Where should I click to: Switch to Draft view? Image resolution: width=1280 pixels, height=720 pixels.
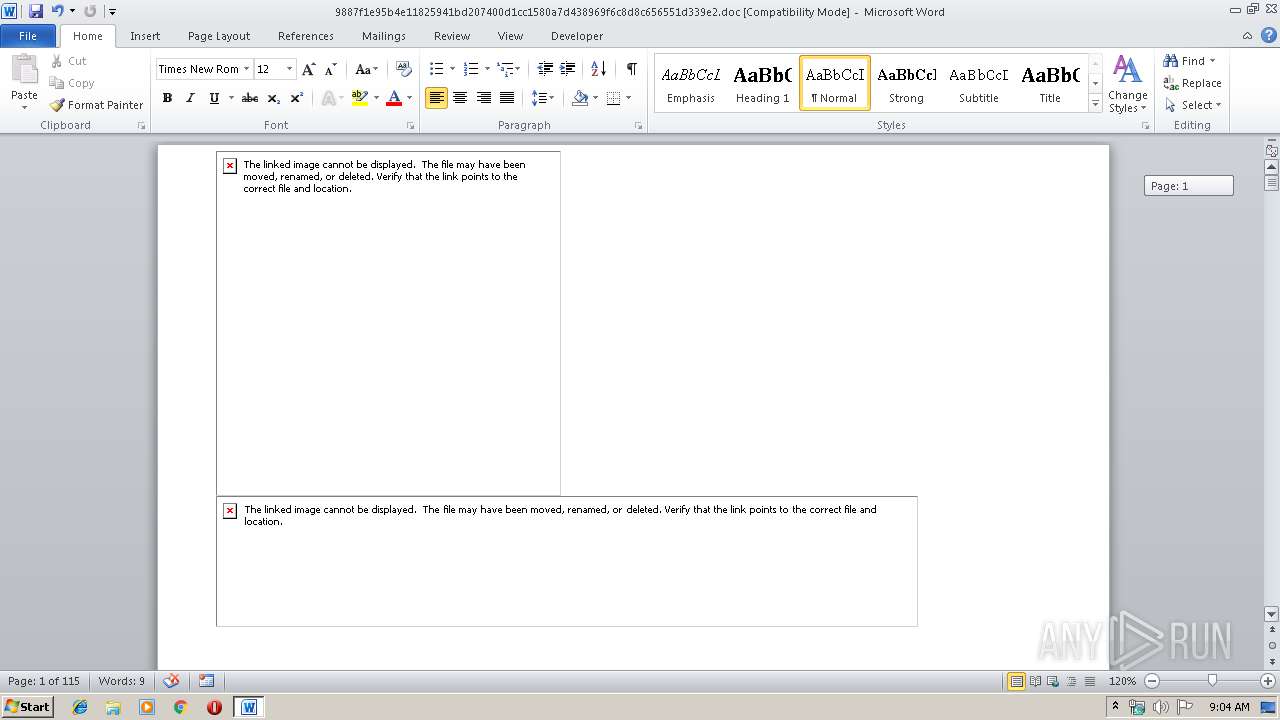1088,681
